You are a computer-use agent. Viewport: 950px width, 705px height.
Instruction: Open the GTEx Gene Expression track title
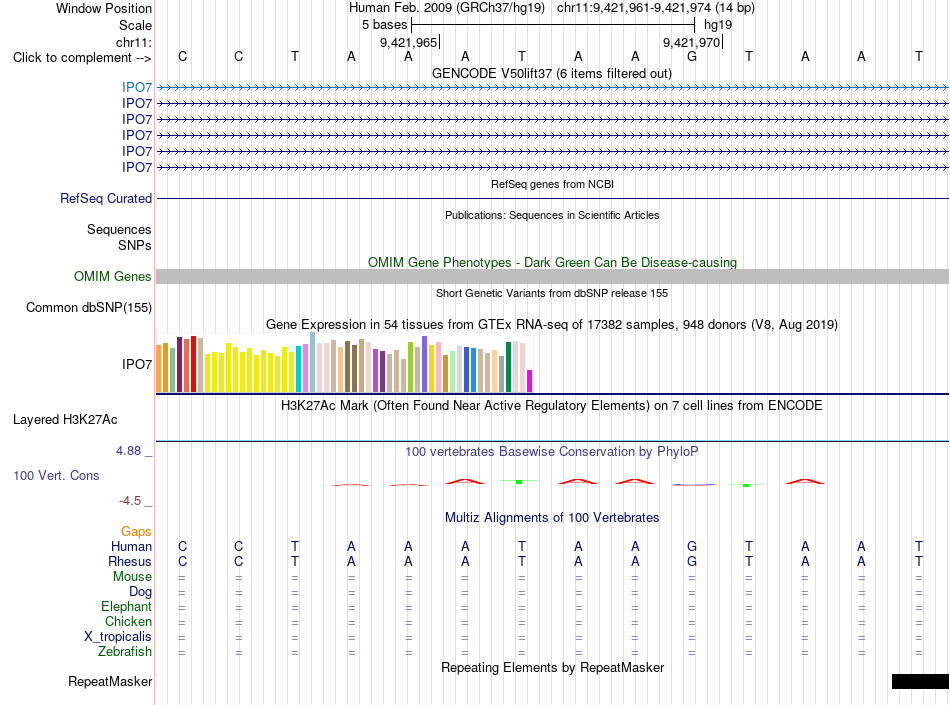[x=551, y=325]
